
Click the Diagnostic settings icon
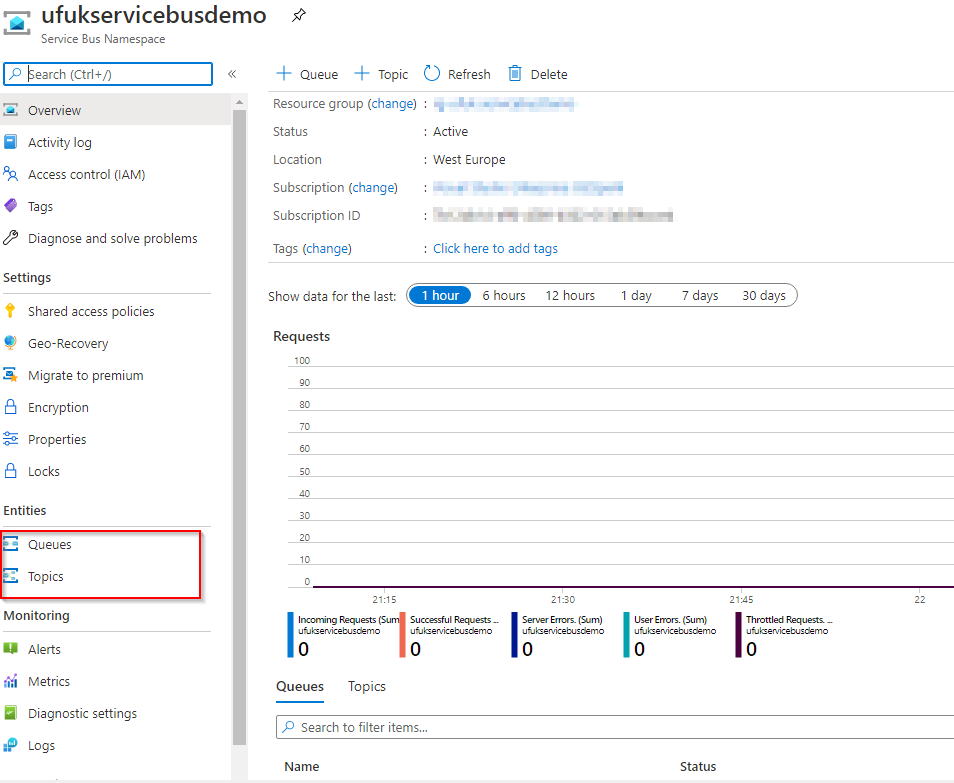pyautogui.click(x=10, y=712)
